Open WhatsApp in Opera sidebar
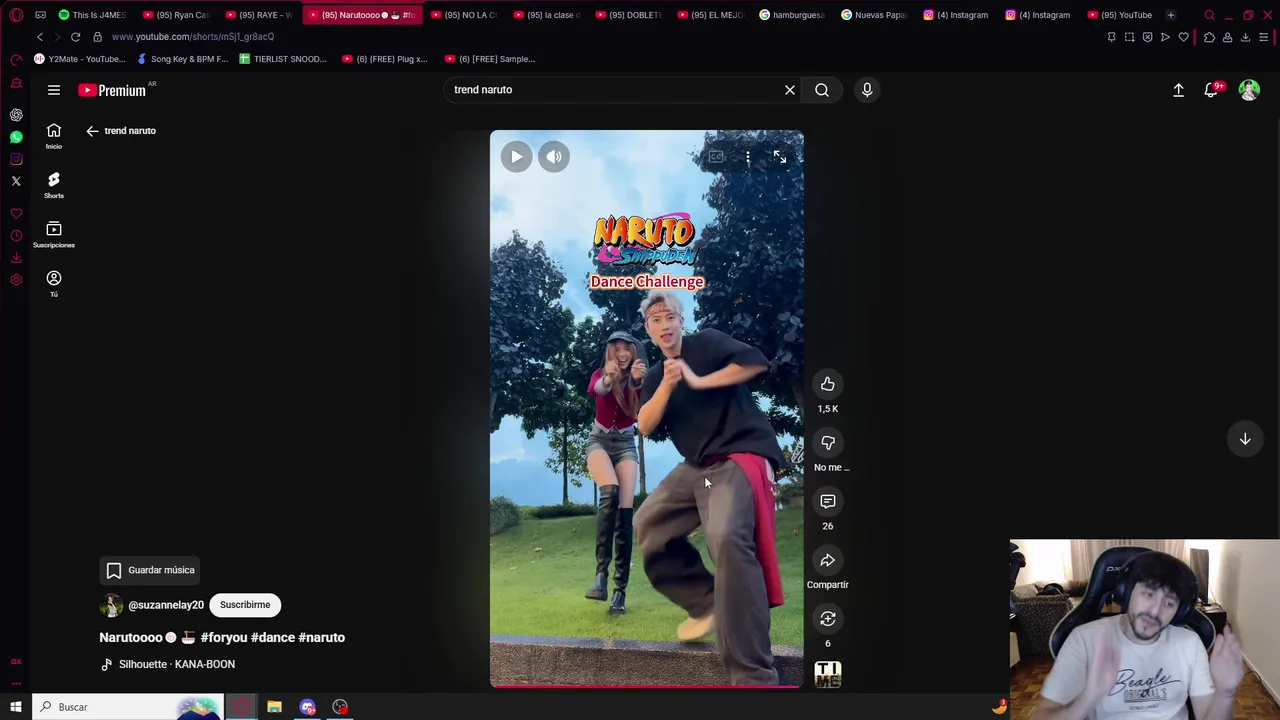This screenshot has height=720, width=1280. point(16,137)
